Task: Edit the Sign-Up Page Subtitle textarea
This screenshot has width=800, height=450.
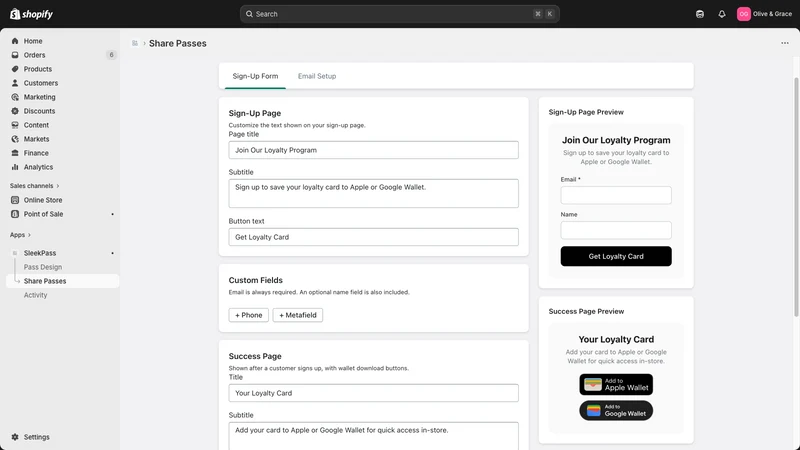Action: (x=373, y=193)
